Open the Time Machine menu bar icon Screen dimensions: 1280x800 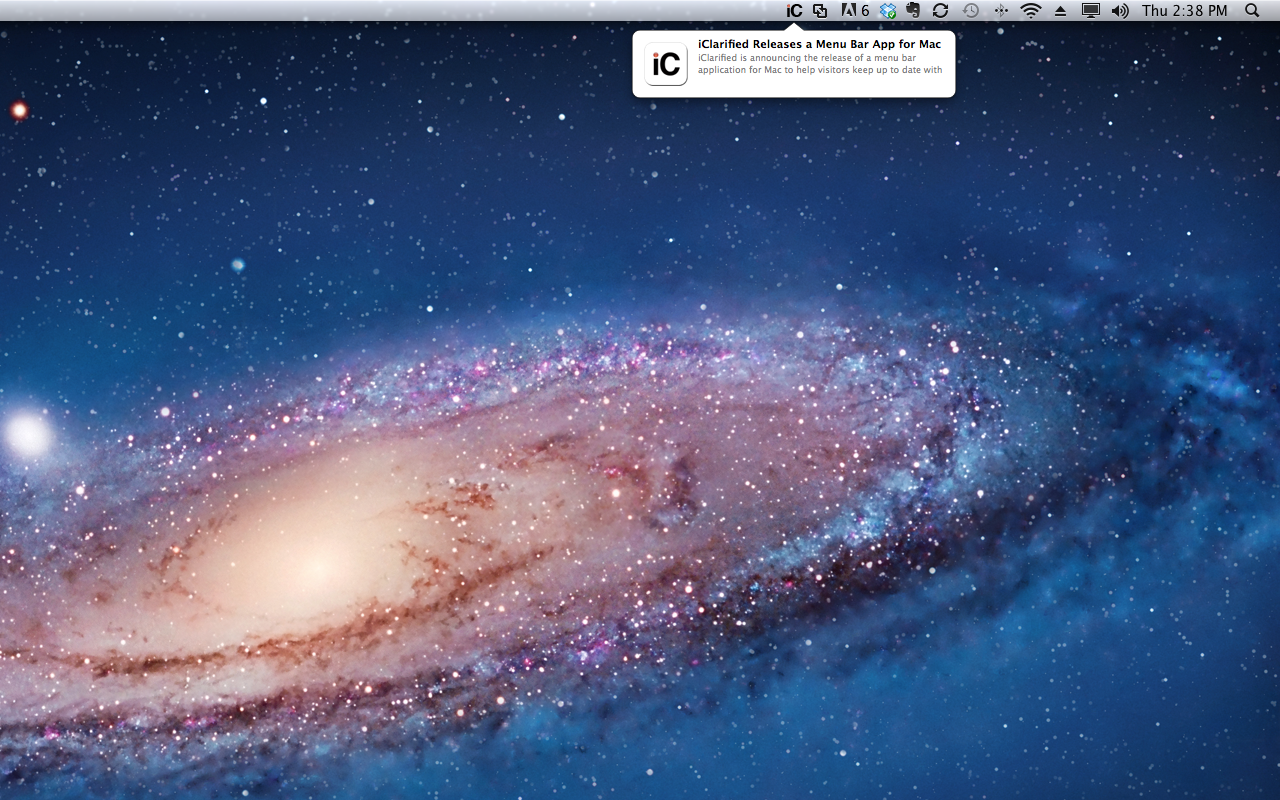[x=970, y=11]
